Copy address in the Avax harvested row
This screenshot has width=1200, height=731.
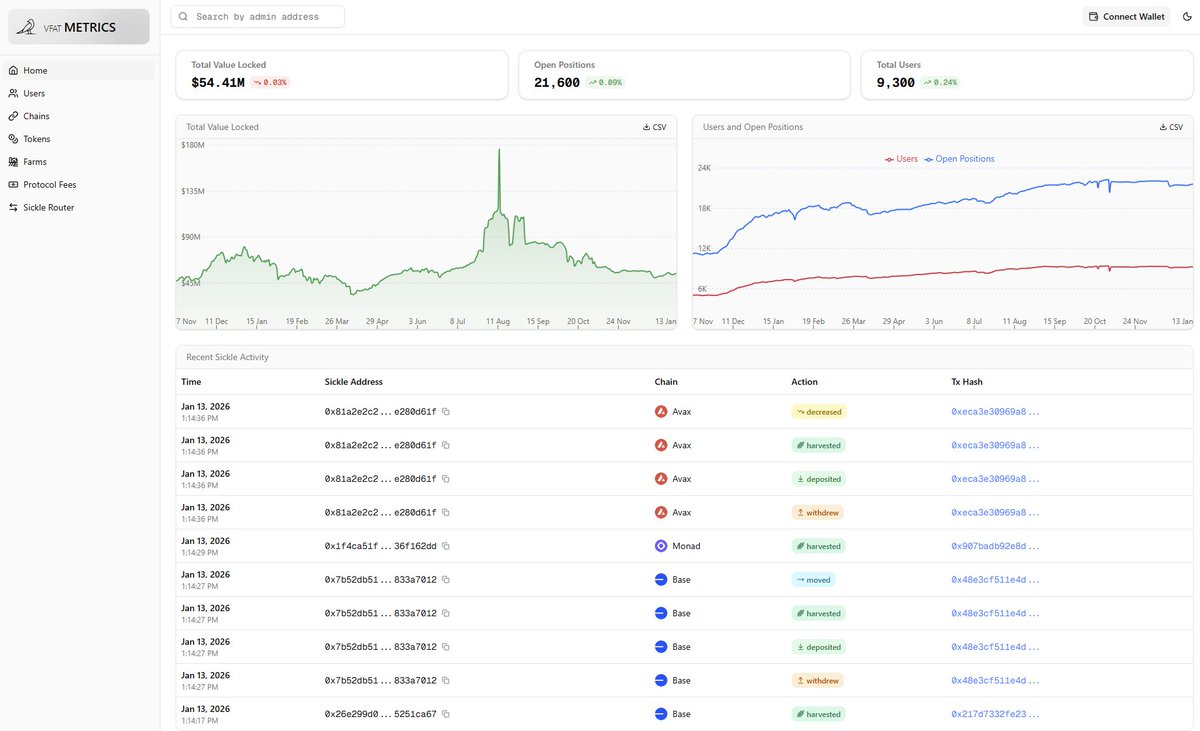[446, 445]
